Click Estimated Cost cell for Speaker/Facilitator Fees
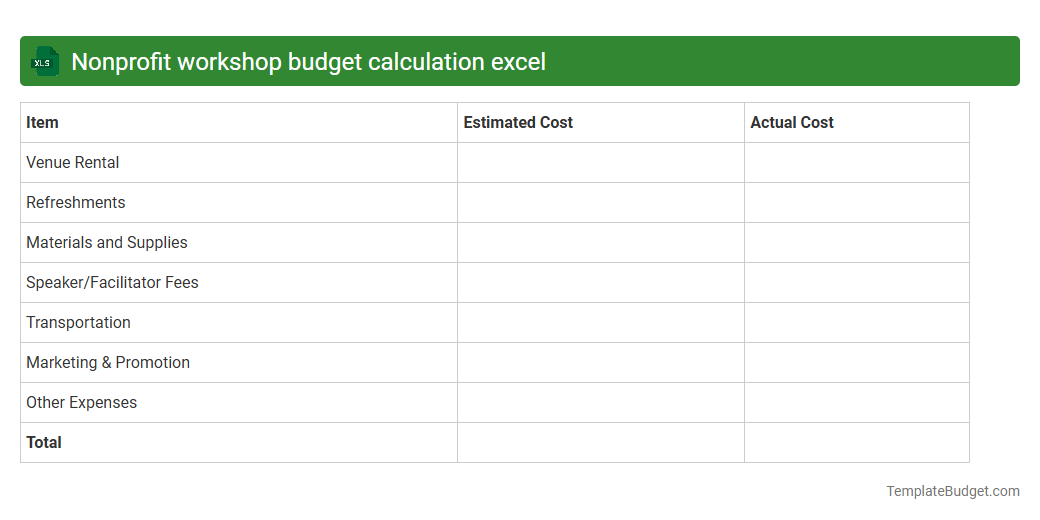 pyautogui.click(x=601, y=283)
